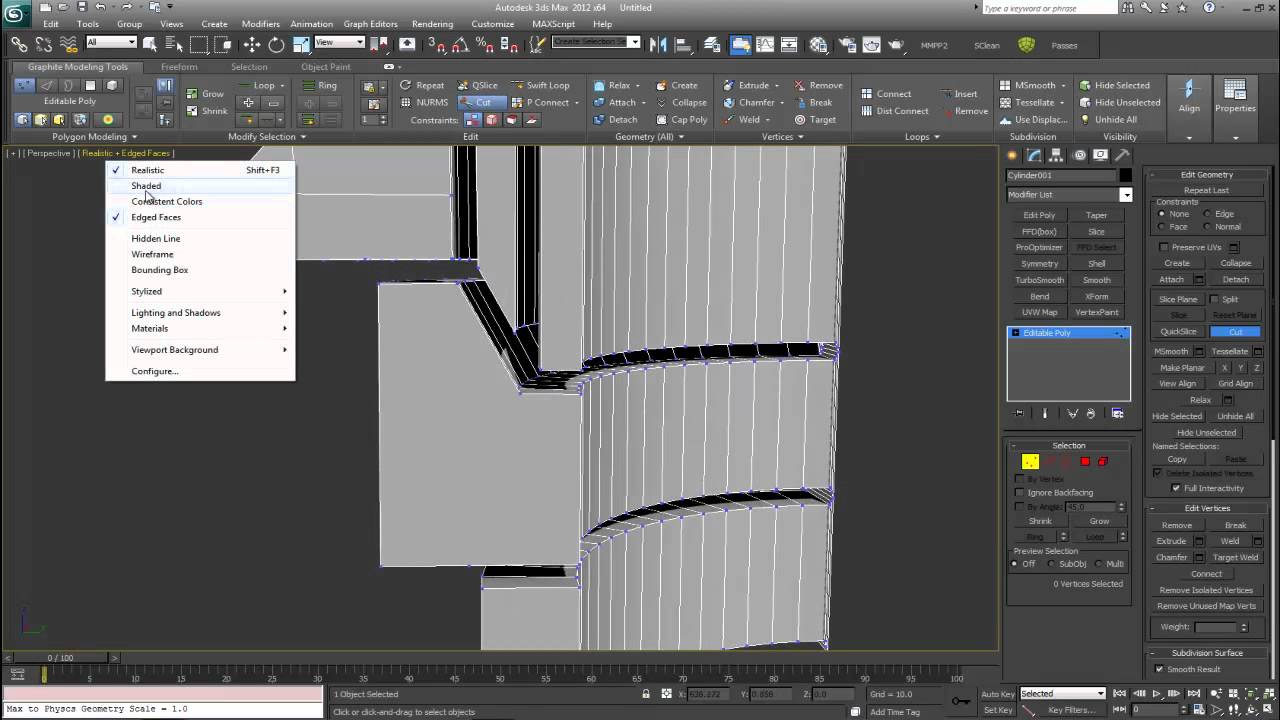Click the Cylinder001 object name field
Screen dimensions: 1280x720
tap(1060, 176)
